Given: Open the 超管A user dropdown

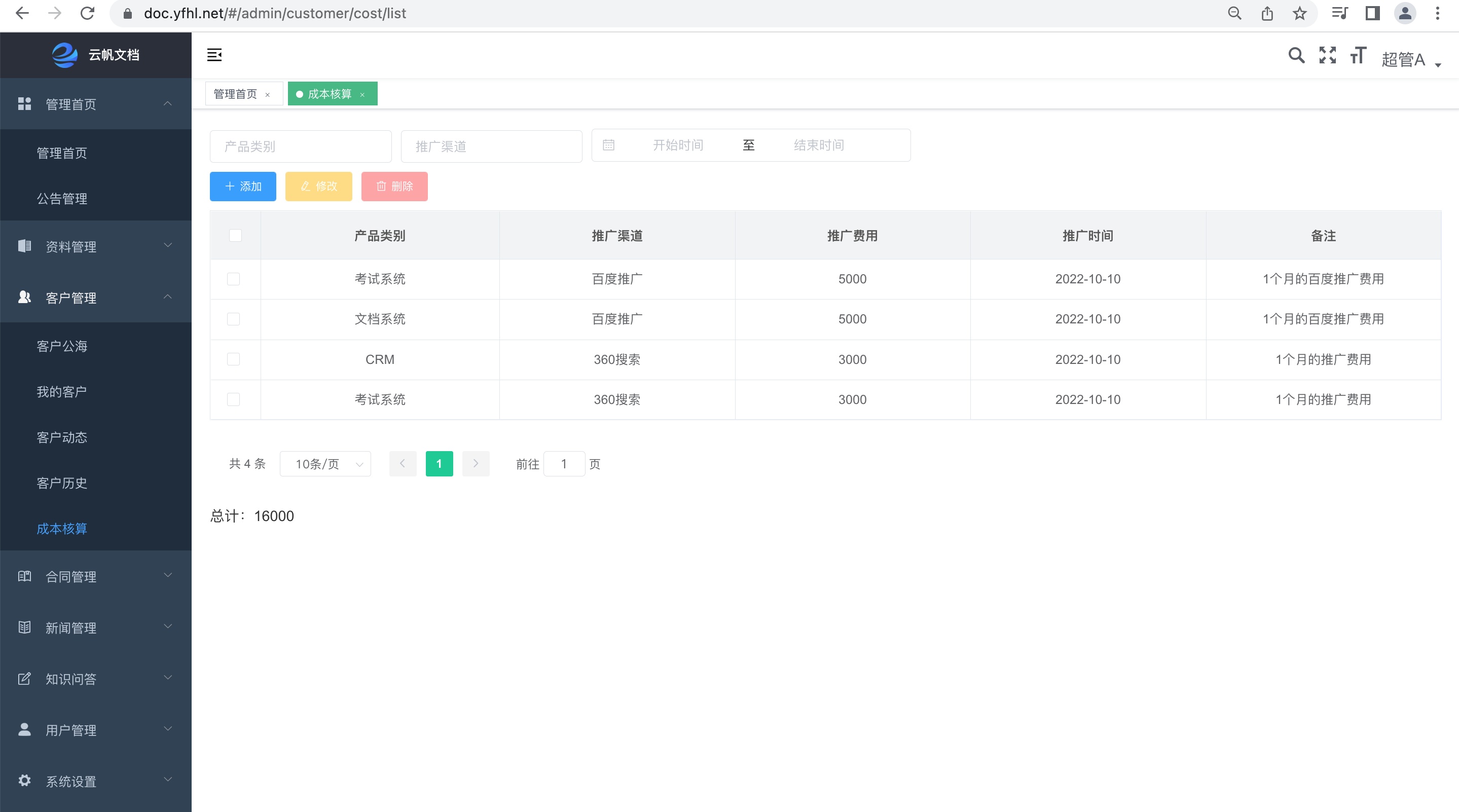Looking at the screenshot, I should coord(1411,59).
